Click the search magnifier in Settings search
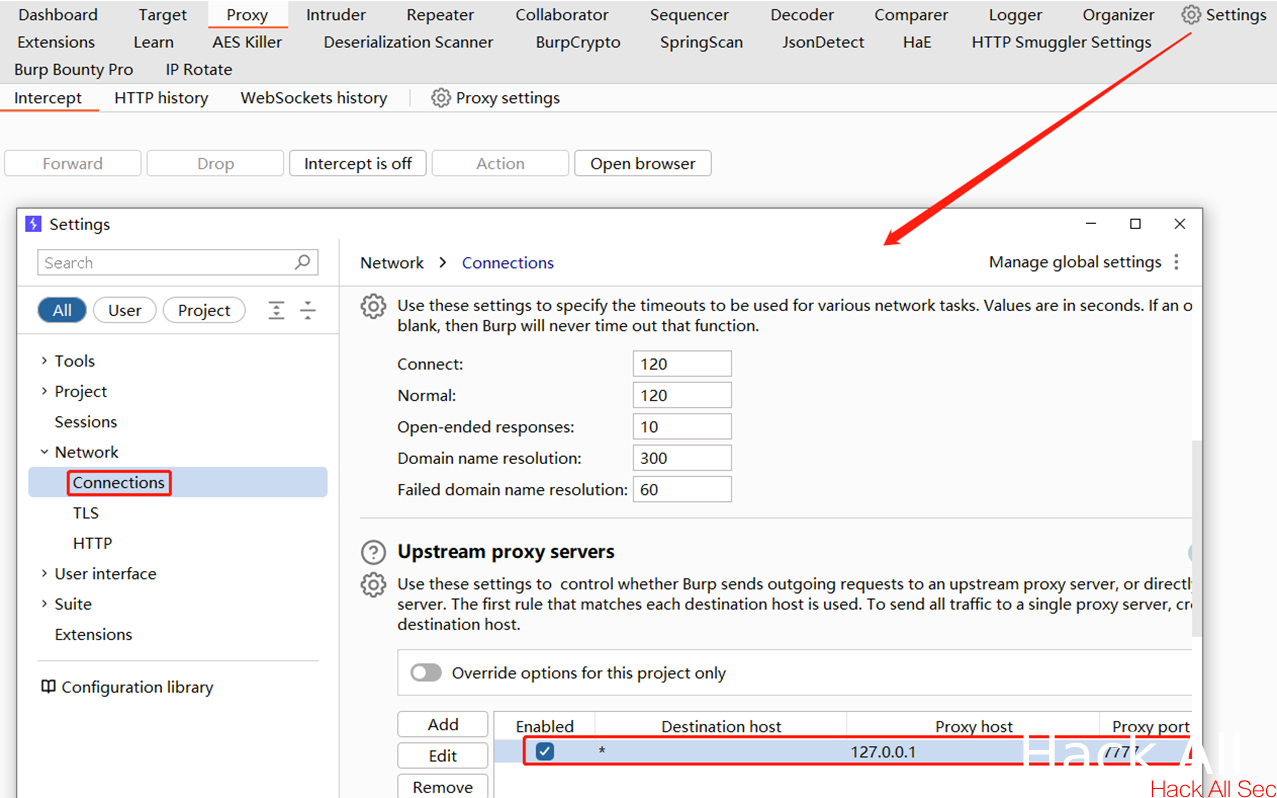1277x798 pixels. (303, 262)
